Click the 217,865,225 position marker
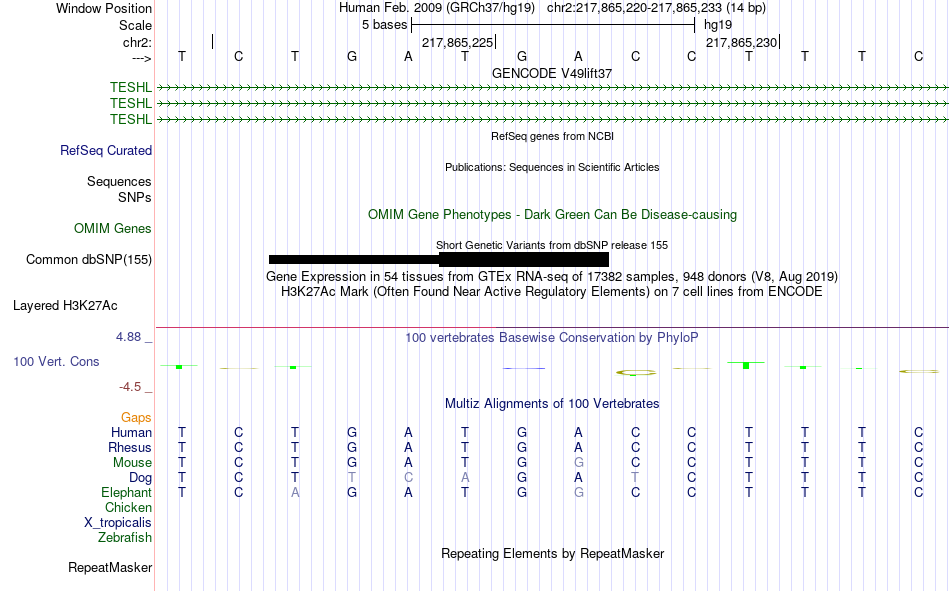950x591 pixels. tap(457, 42)
